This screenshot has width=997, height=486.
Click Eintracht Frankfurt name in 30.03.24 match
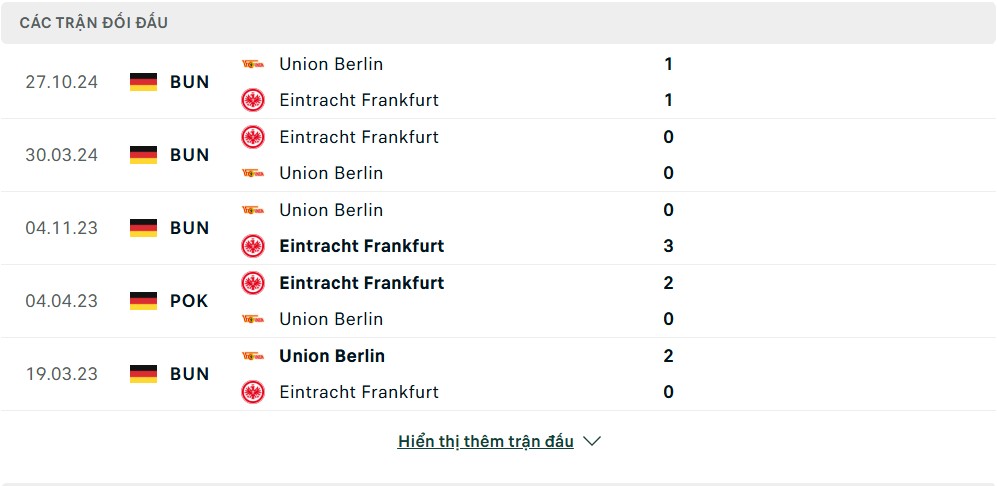359,137
